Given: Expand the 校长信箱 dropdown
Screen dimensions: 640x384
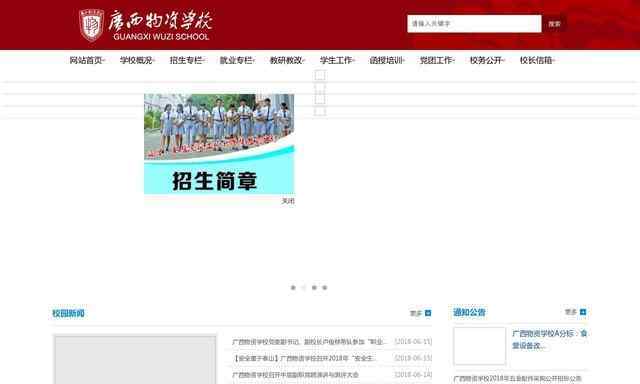Looking at the screenshot, I should pyautogui.click(x=537, y=60).
